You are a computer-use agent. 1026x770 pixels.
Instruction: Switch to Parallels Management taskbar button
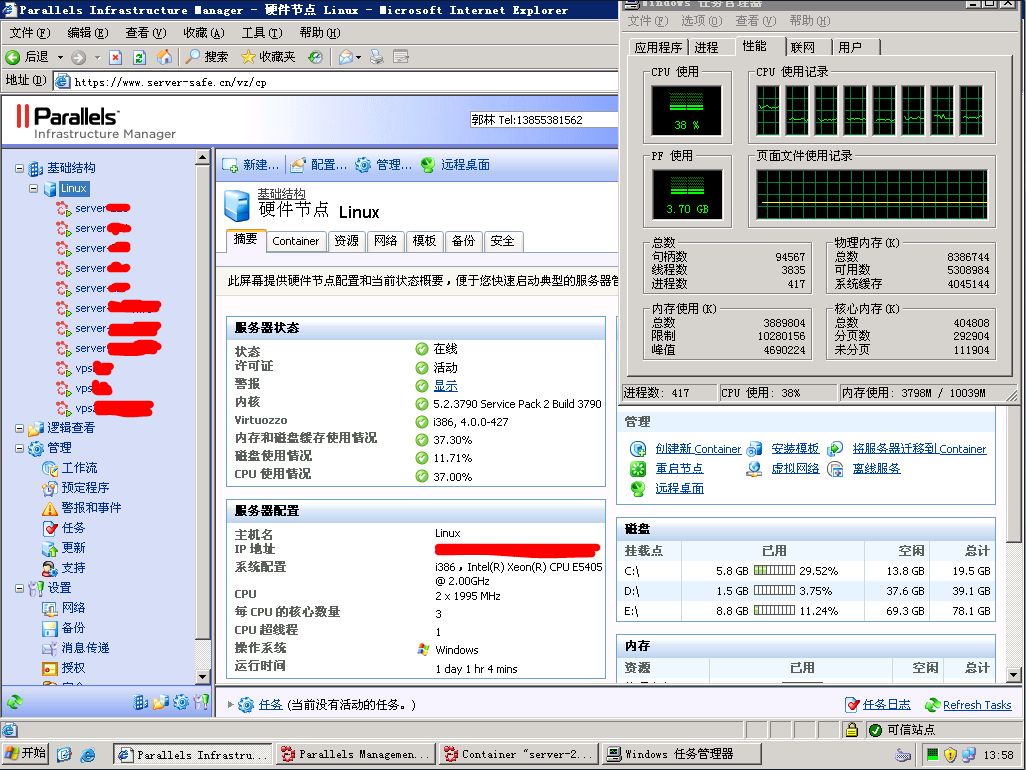click(x=357, y=754)
